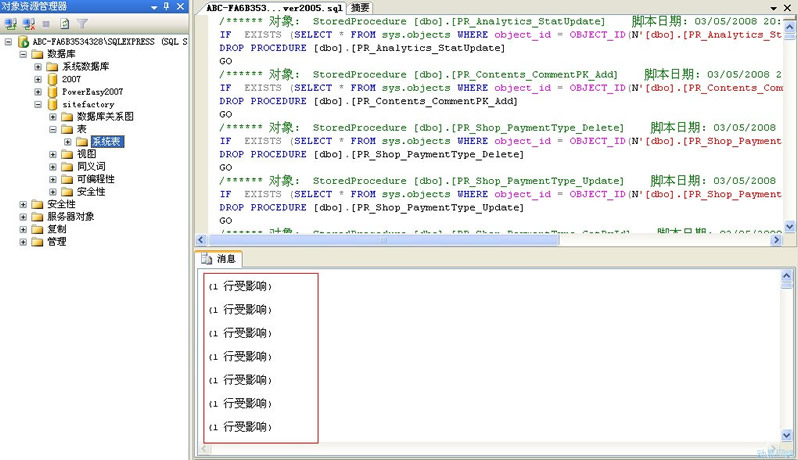Collapse the 数据库 folder node

pos(23,54)
